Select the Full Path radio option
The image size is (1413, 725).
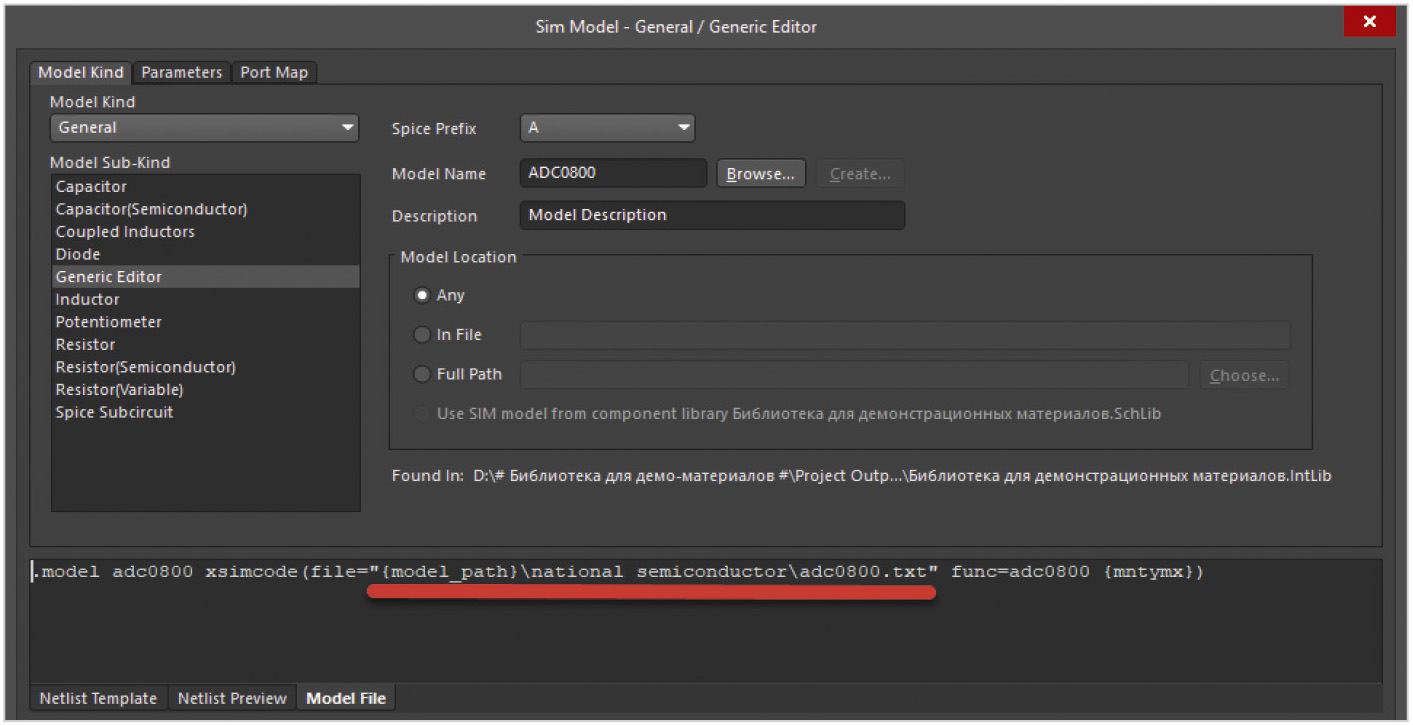pos(422,374)
